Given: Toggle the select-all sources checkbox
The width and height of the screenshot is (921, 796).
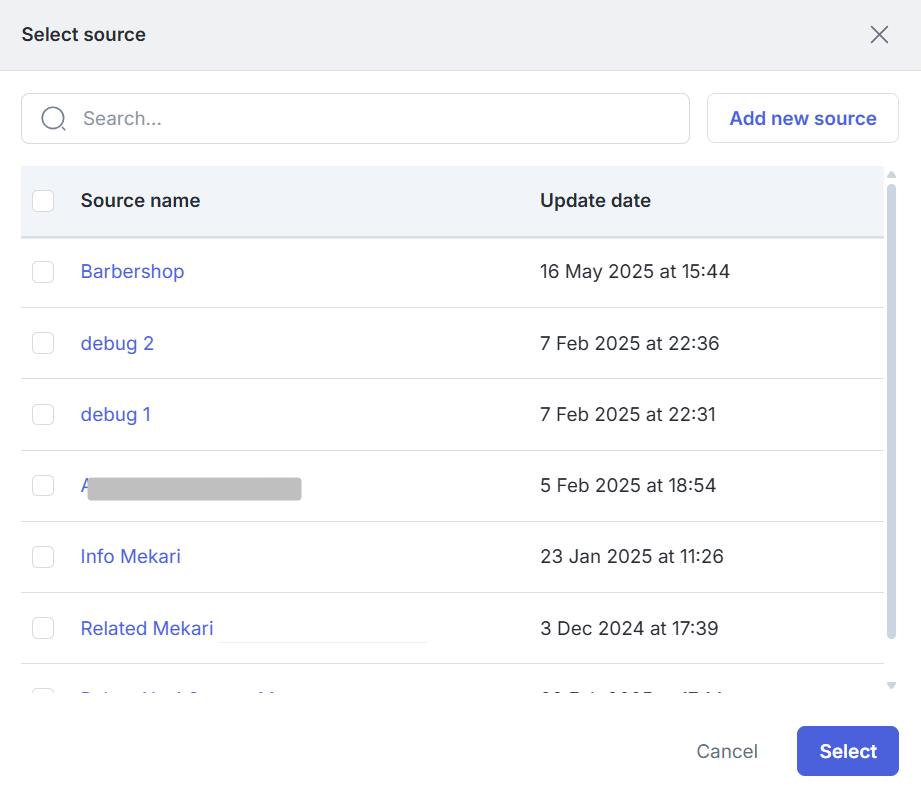Looking at the screenshot, I should coord(43,201).
